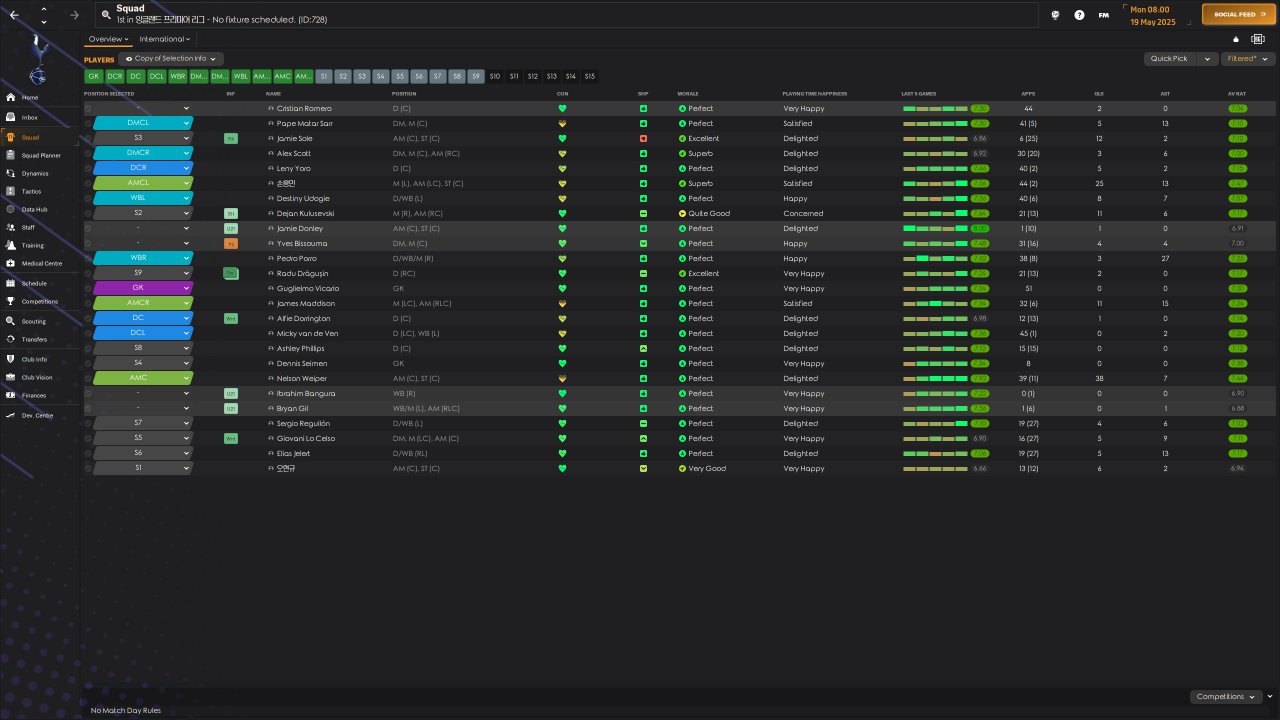
Task: Click the Quick Pick button
Action: pos(1169,59)
